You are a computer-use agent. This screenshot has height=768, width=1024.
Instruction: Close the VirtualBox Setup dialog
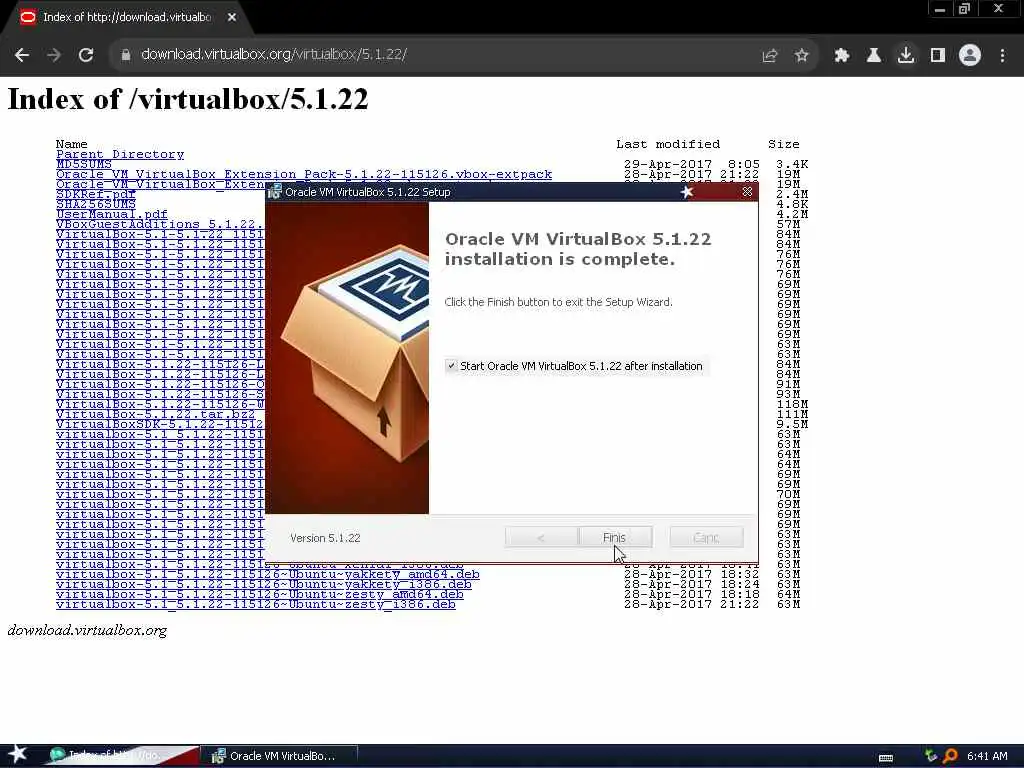[x=747, y=192]
